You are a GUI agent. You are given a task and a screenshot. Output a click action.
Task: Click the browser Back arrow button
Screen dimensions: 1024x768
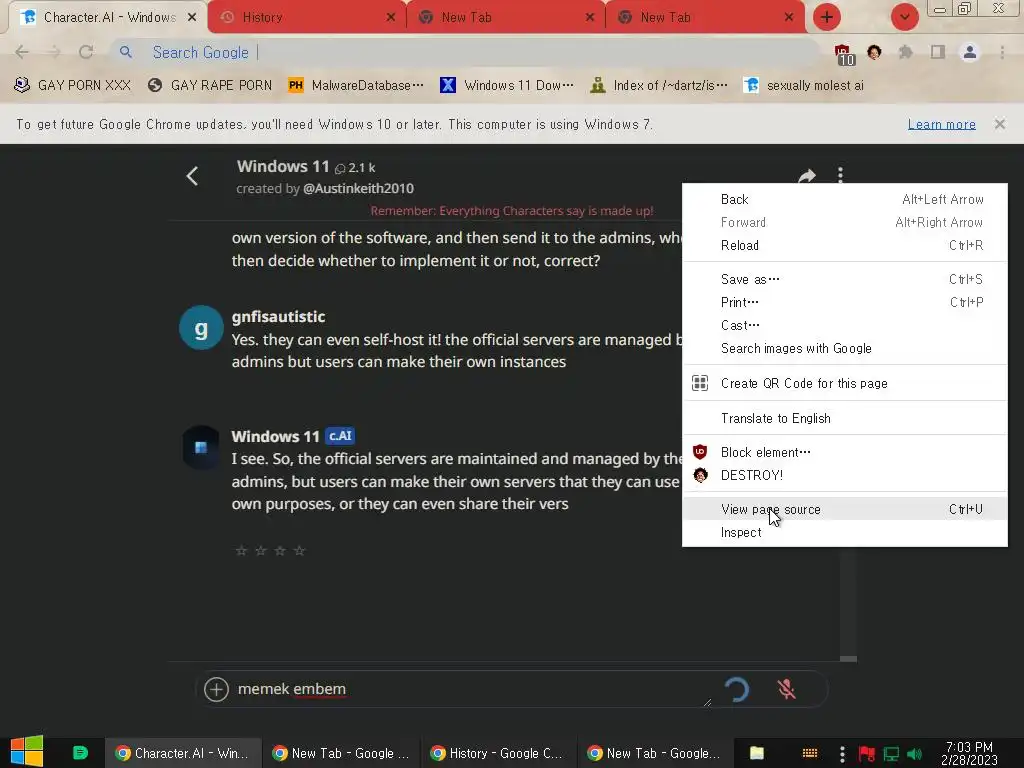tap(22, 52)
